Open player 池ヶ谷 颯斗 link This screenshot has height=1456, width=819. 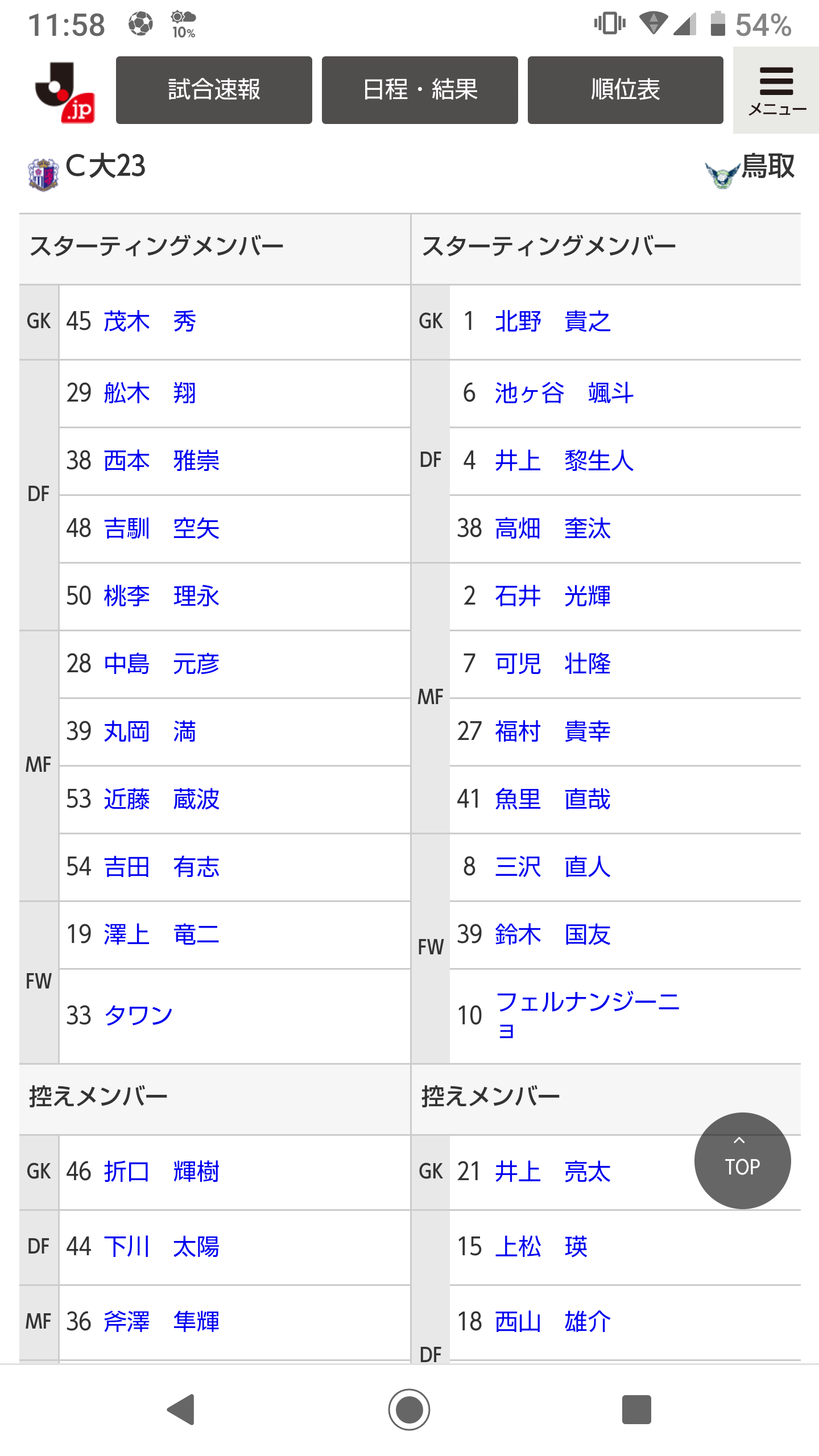point(564,393)
